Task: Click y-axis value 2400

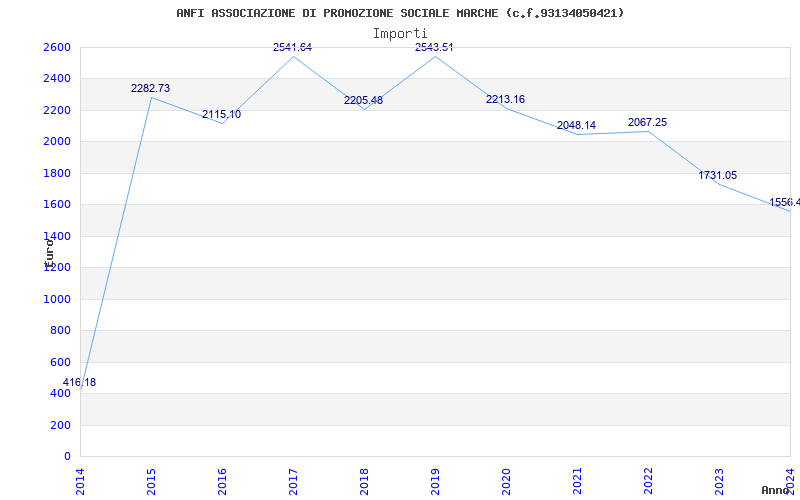Action: pos(57,79)
